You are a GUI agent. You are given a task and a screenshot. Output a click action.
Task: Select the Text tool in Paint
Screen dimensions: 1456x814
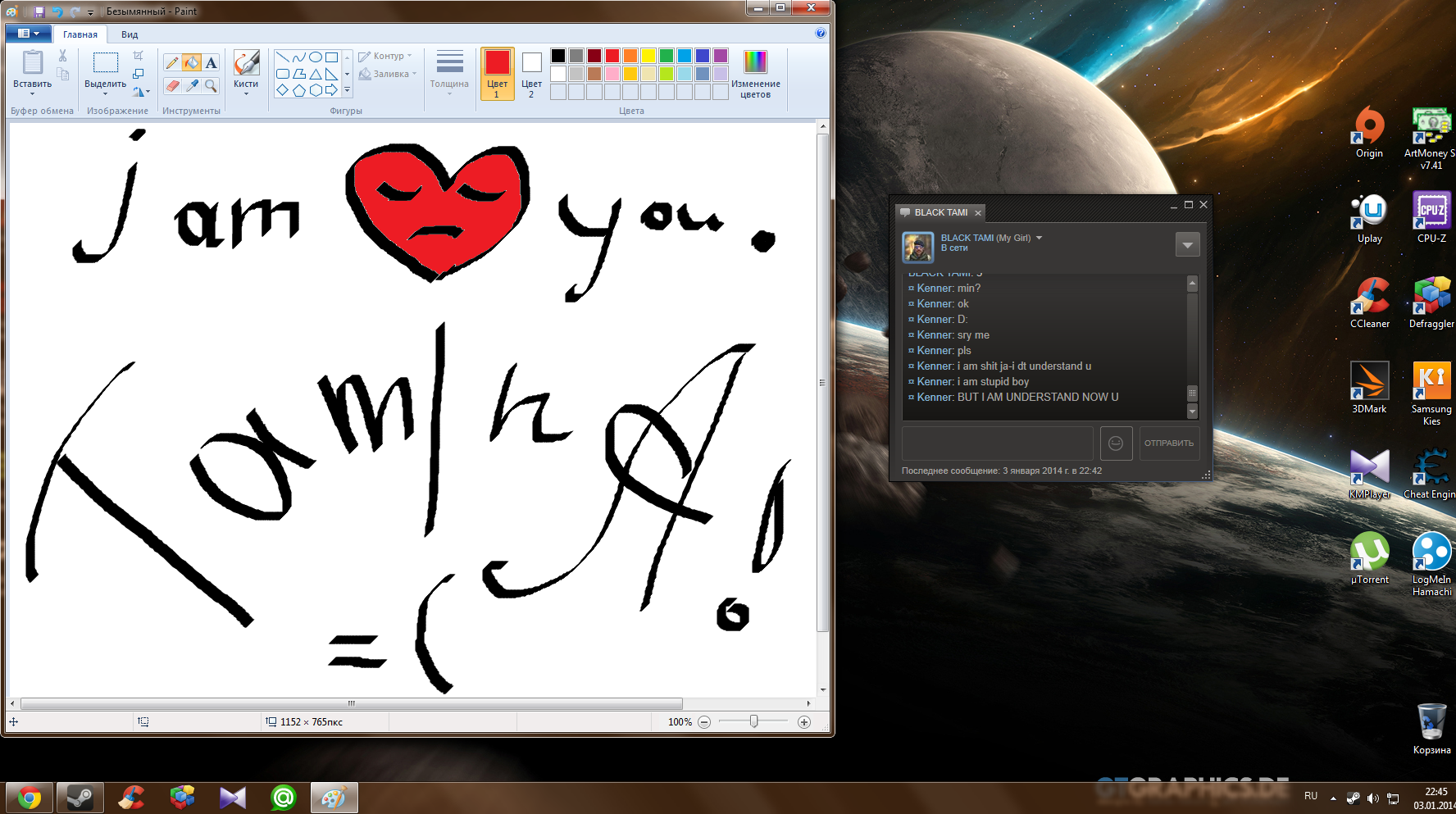212,63
